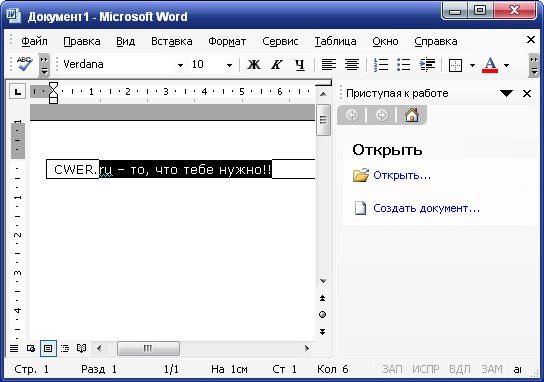
Task: Switch to Outline view
Action: click(65, 348)
